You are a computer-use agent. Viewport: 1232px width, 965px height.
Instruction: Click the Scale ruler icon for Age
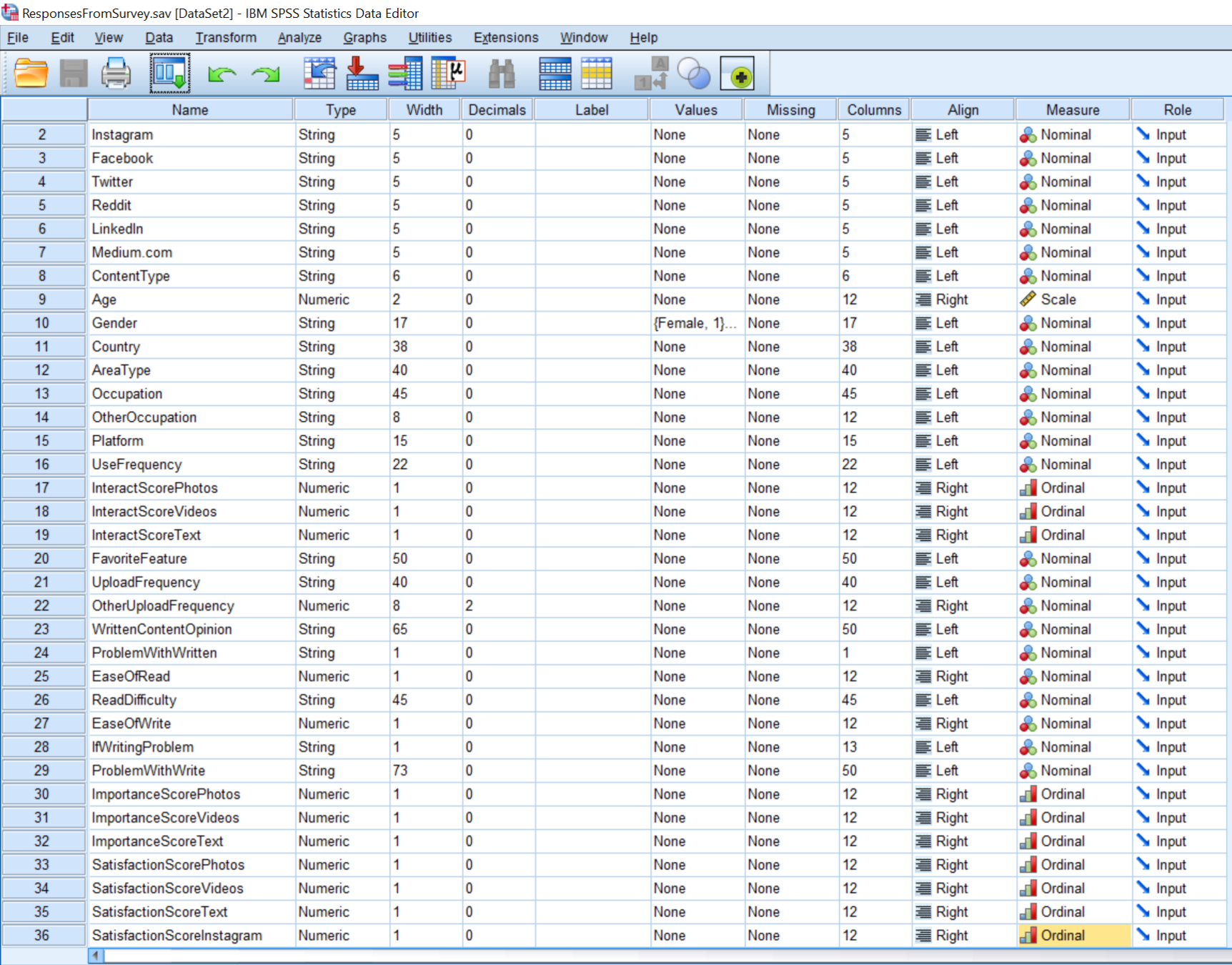tap(1028, 300)
